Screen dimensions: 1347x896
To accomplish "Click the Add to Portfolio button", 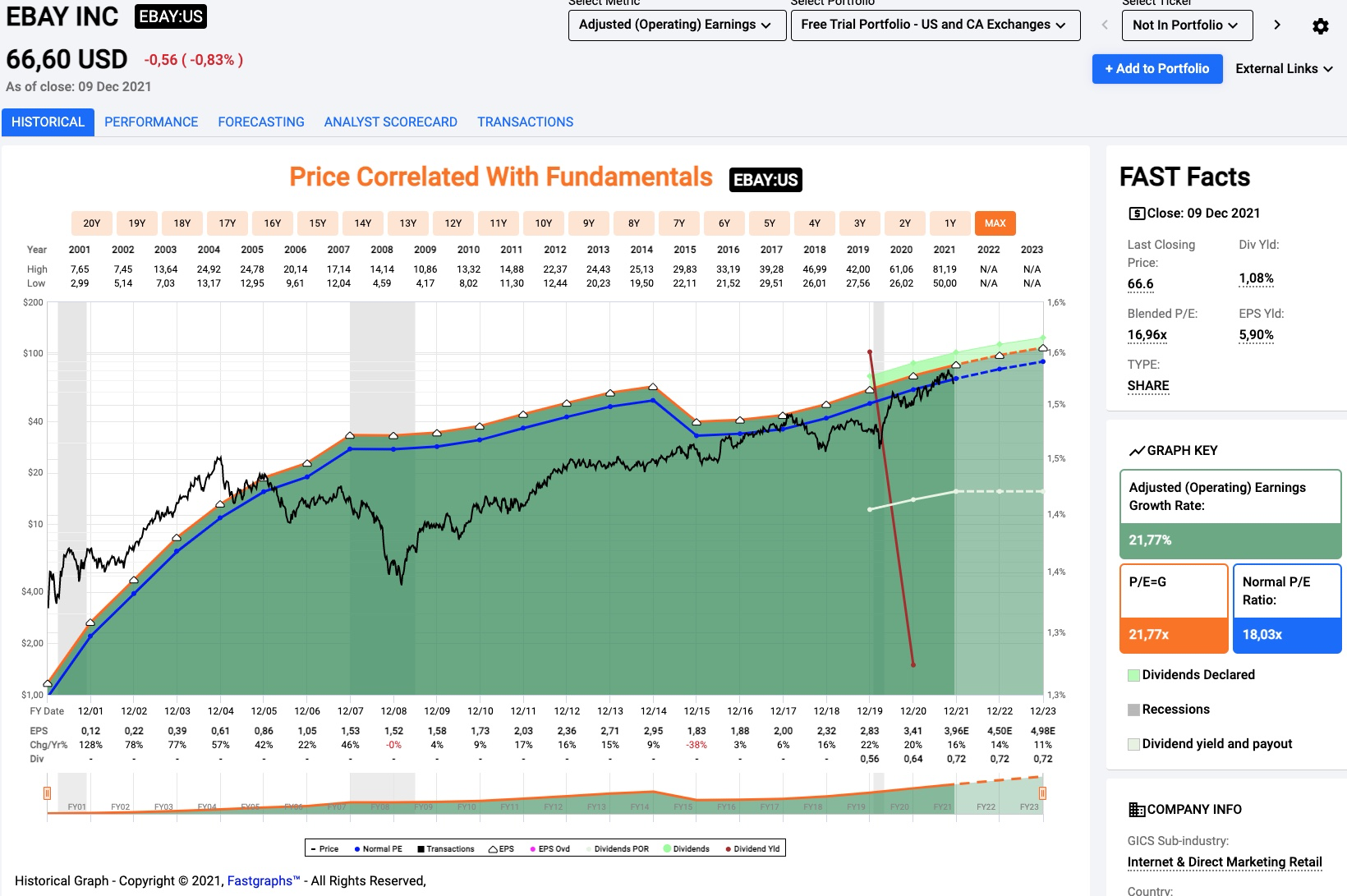I will (1157, 69).
